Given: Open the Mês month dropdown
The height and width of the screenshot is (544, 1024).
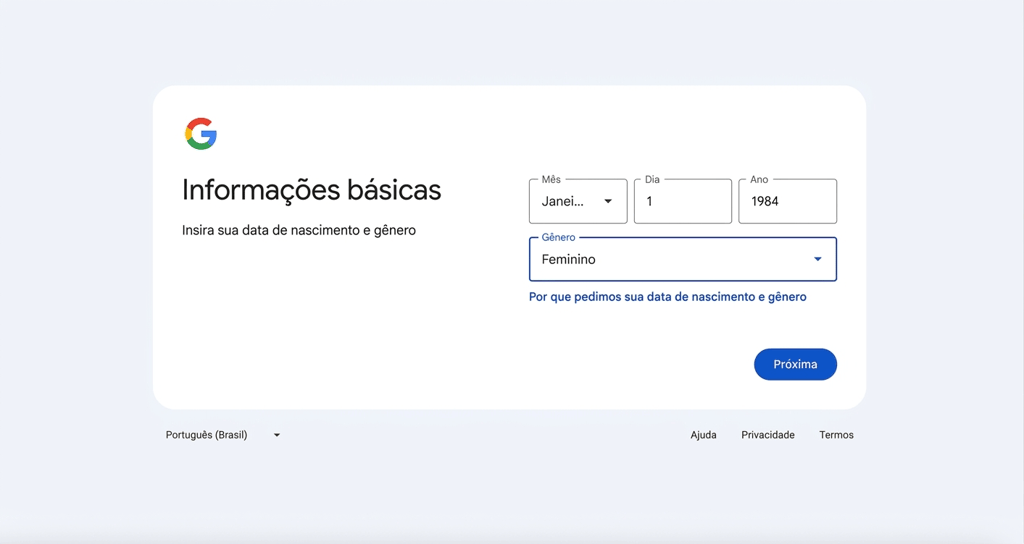Looking at the screenshot, I should (x=578, y=201).
